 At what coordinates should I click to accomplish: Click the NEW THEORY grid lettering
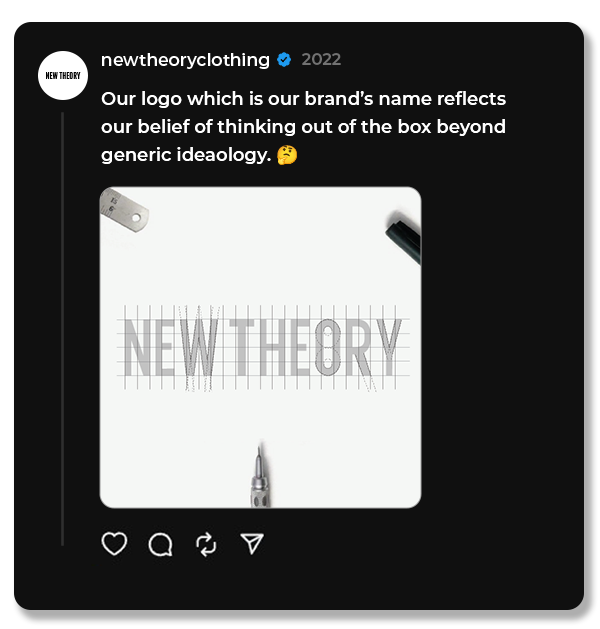click(263, 347)
